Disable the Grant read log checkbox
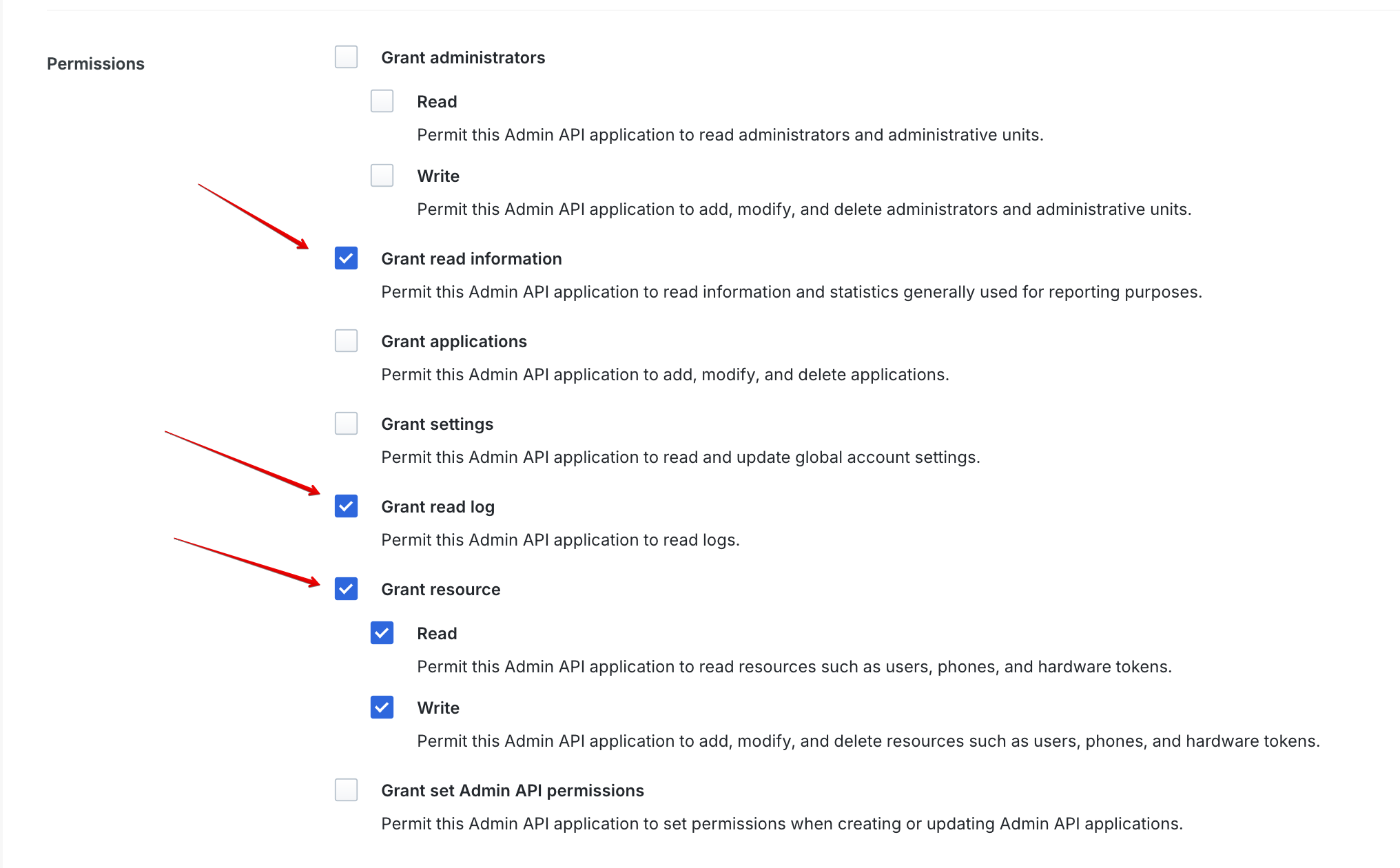 point(346,506)
